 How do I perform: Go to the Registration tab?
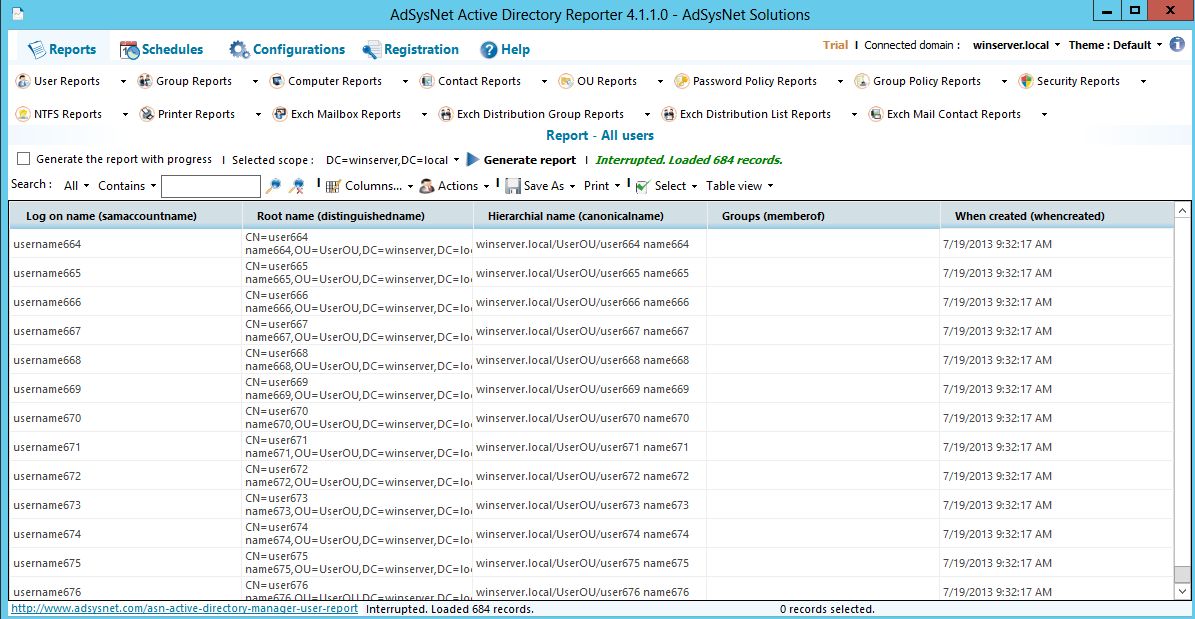coord(411,50)
